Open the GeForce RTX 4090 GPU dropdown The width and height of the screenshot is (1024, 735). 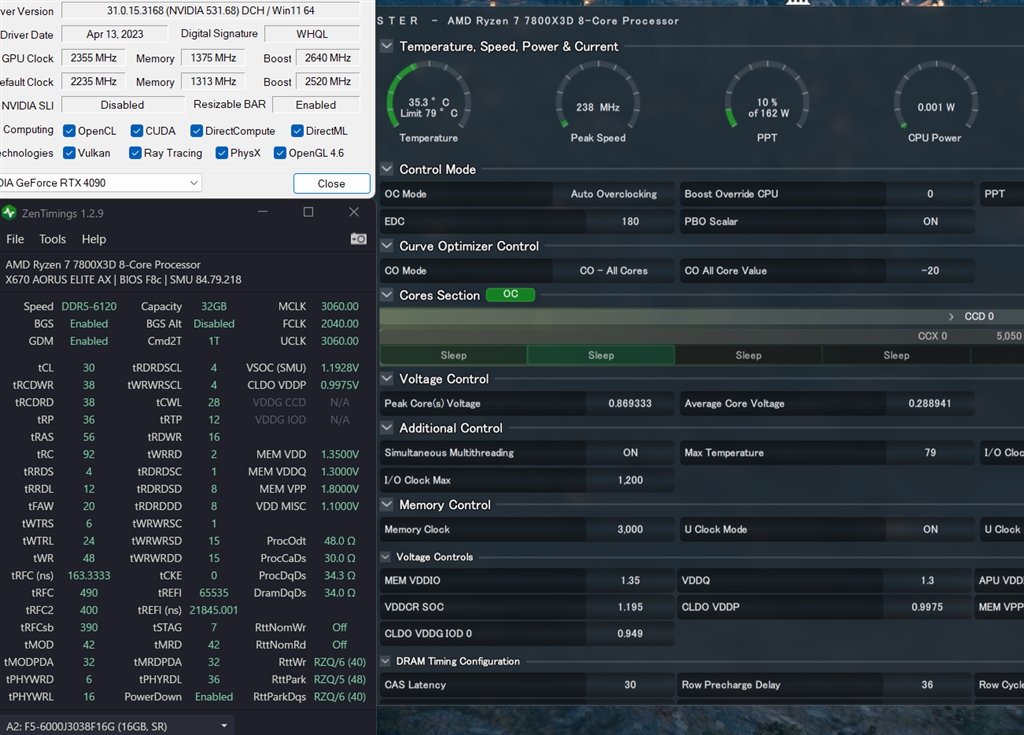[x=100, y=183]
